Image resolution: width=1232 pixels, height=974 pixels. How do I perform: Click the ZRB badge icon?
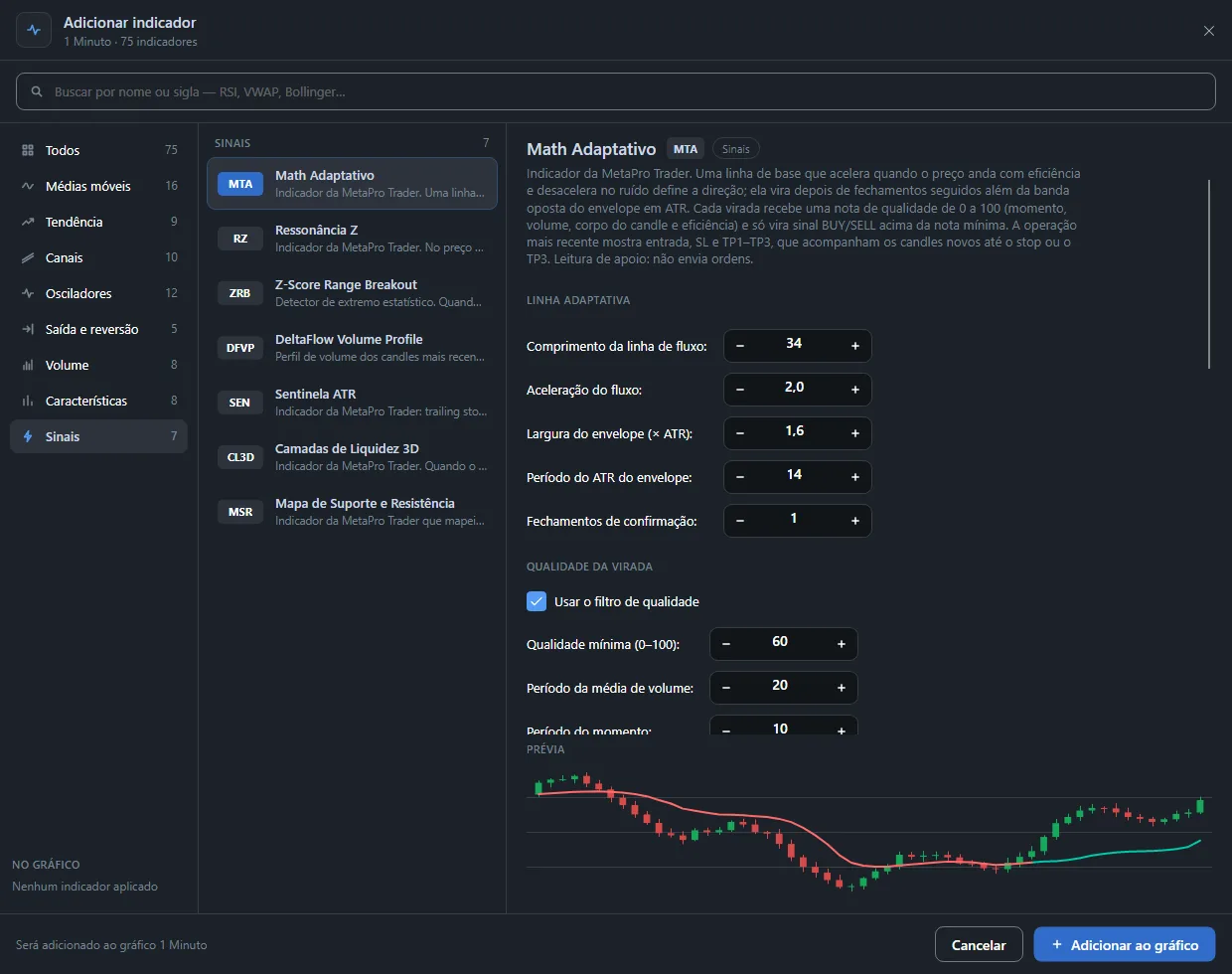tap(240, 293)
